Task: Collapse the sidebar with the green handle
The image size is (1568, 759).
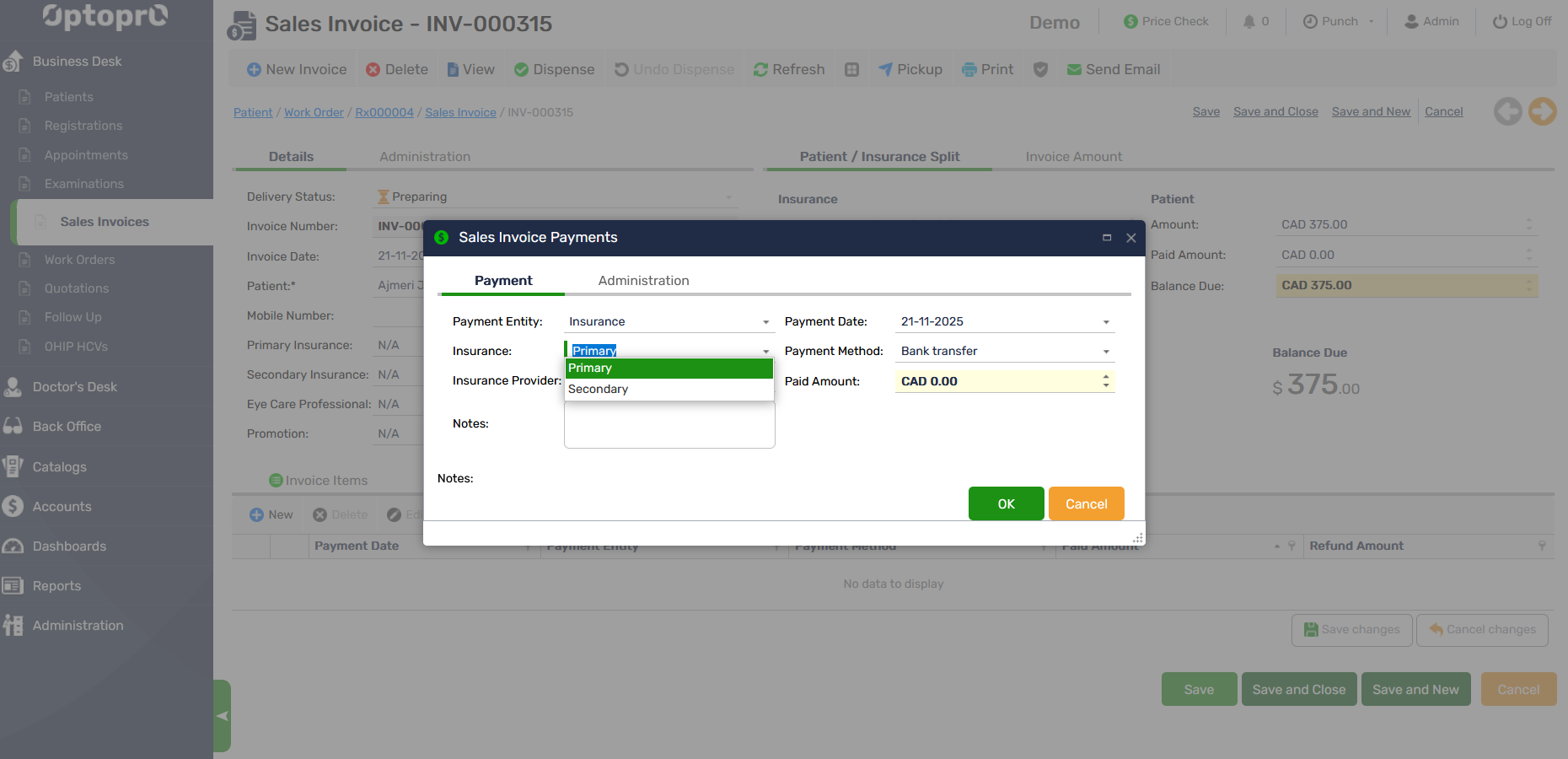Action: pyautogui.click(x=223, y=716)
